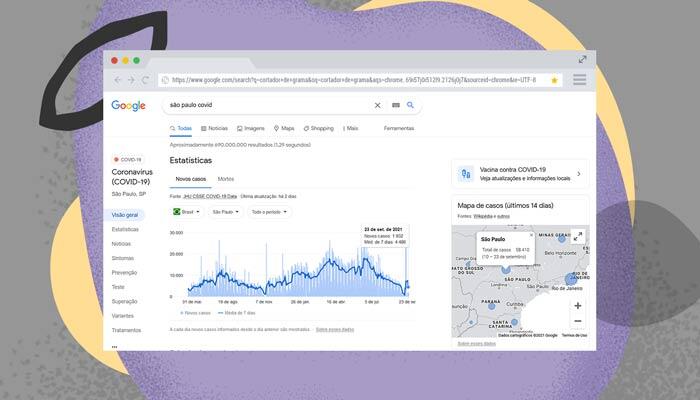
Task: Select Notícias in left sidebar
Action: coord(121,244)
